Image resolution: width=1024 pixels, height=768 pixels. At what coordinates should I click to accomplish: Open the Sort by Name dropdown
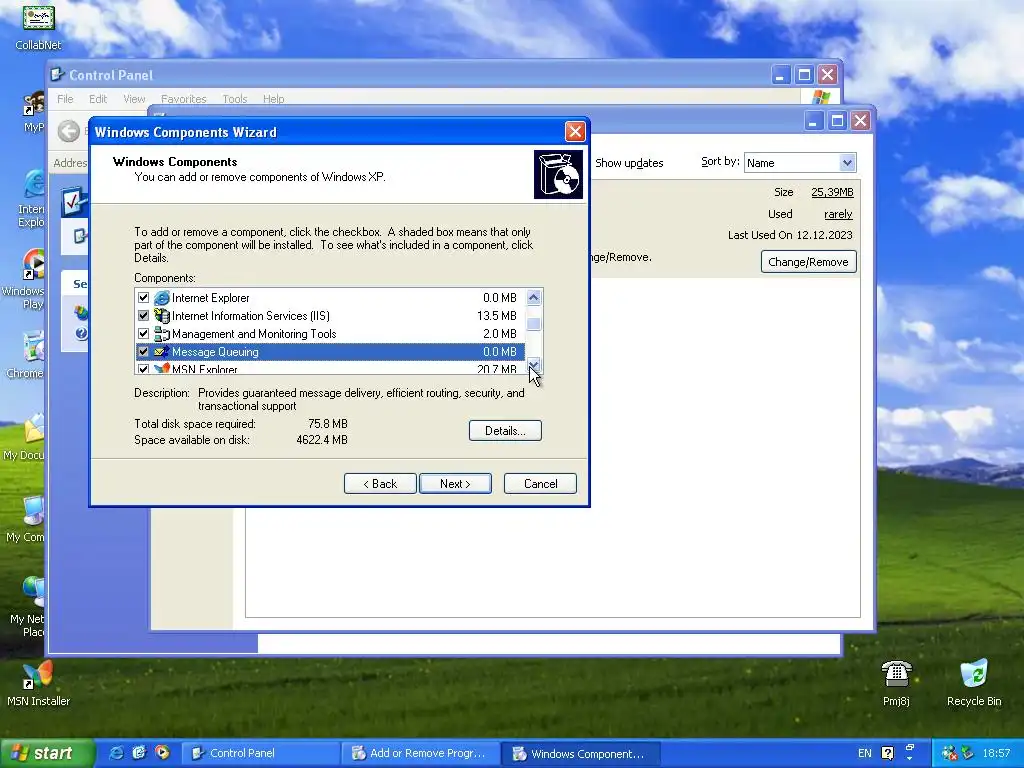coord(847,163)
